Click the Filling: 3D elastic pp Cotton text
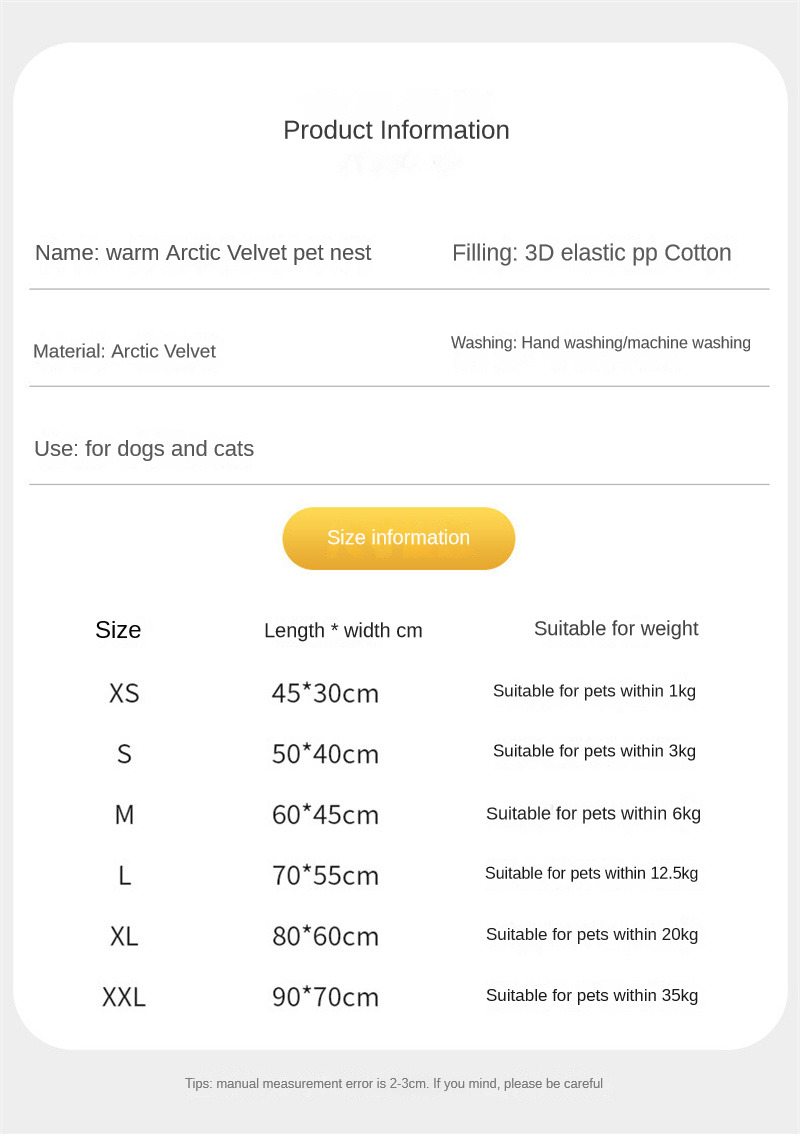800x1141 pixels. coord(591,253)
